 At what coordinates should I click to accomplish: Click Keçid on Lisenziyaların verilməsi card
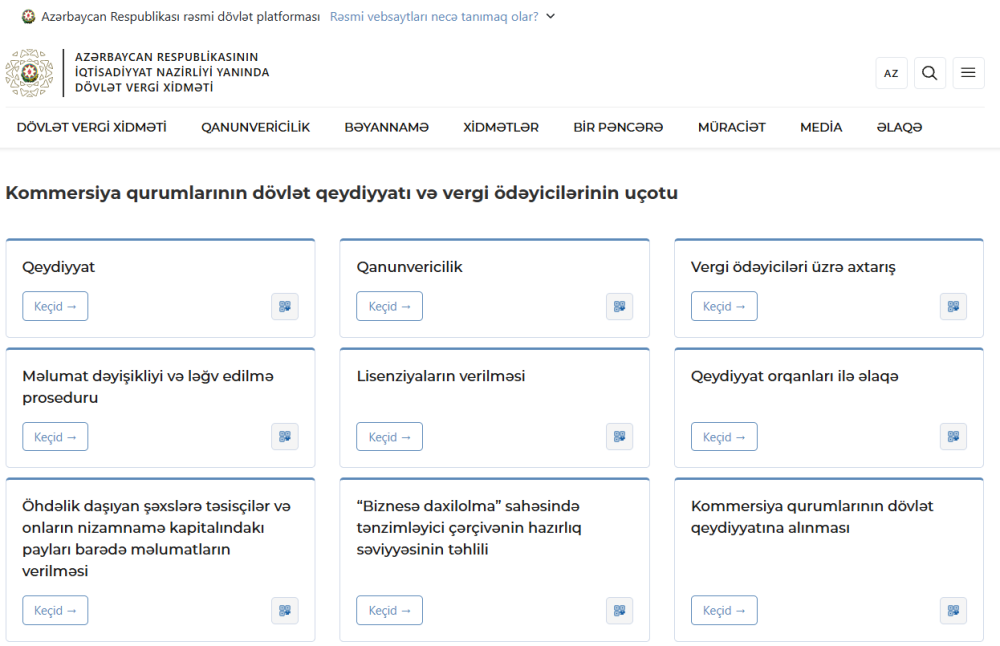[390, 437]
